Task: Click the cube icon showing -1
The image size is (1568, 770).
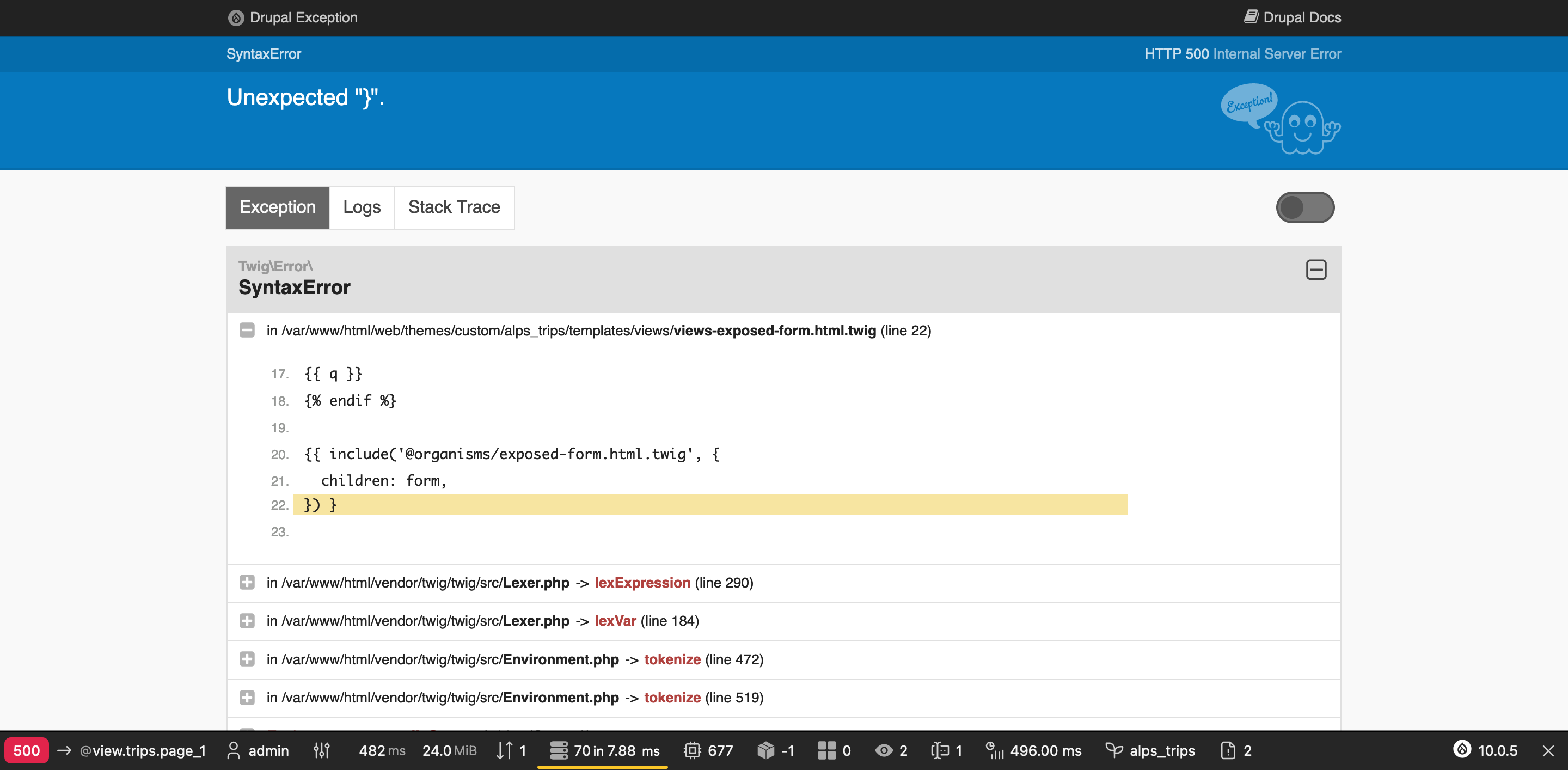Action: [x=765, y=750]
